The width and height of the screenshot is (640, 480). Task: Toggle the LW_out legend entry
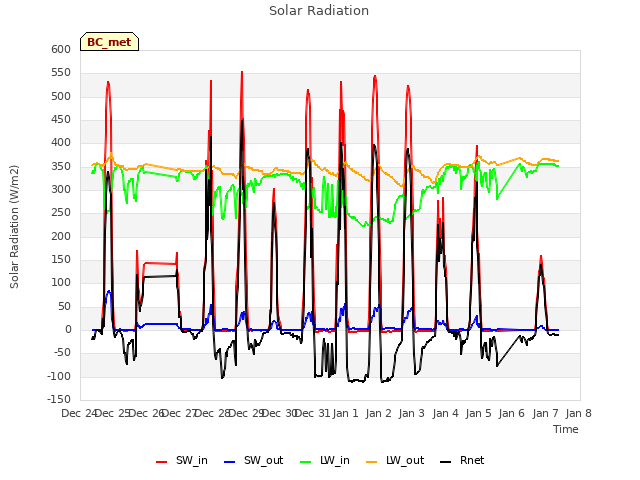(395, 460)
